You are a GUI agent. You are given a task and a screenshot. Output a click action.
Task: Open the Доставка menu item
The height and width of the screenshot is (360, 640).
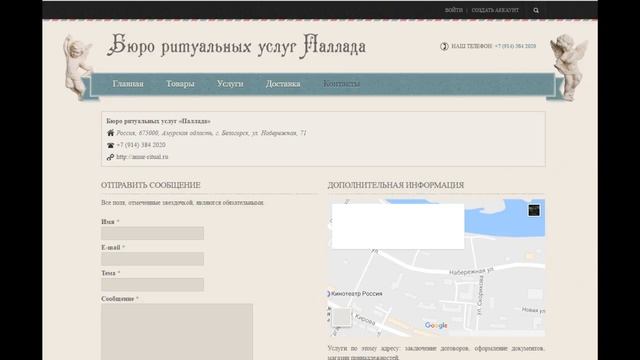tap(283, 84)
